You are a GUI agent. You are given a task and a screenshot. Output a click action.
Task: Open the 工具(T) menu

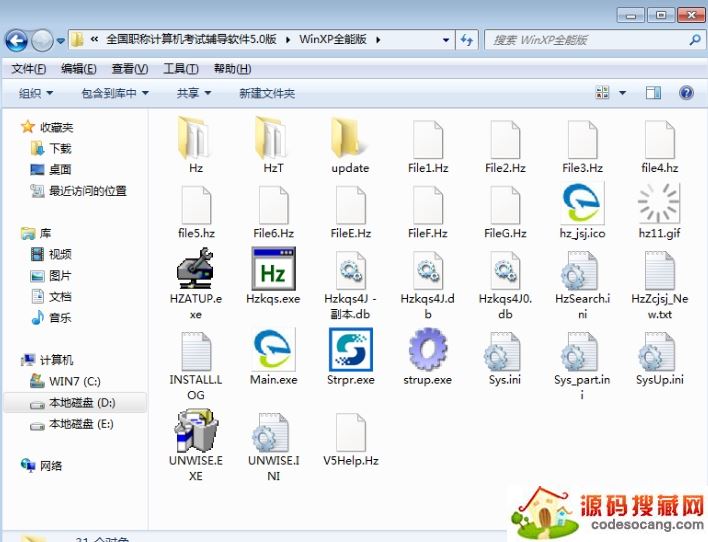[x=180, y=69]
